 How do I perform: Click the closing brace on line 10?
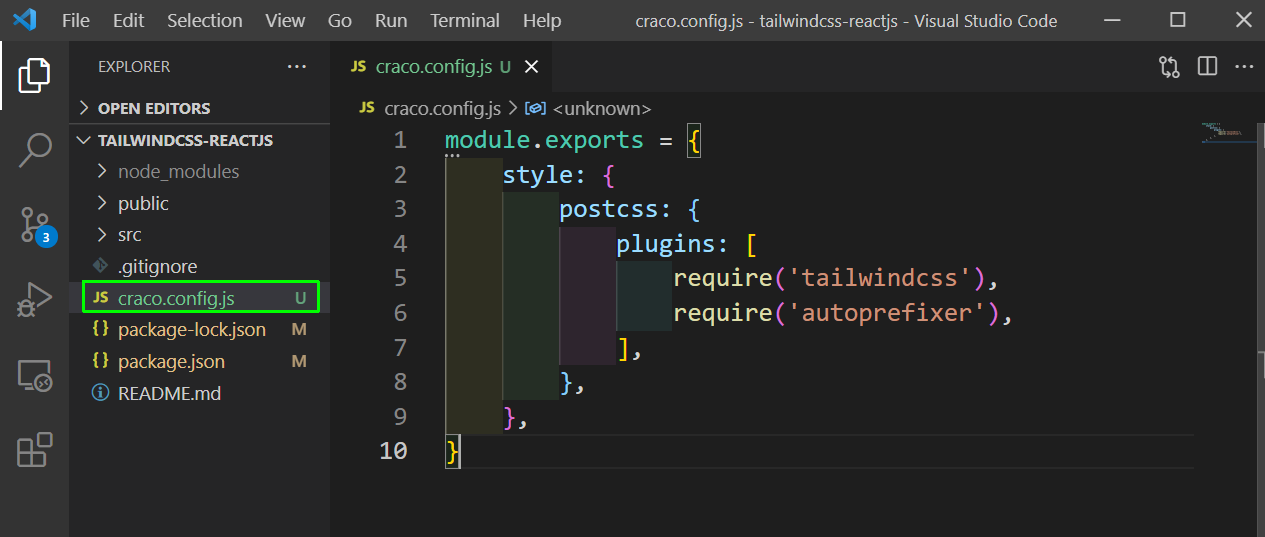(x=452, y=451)
